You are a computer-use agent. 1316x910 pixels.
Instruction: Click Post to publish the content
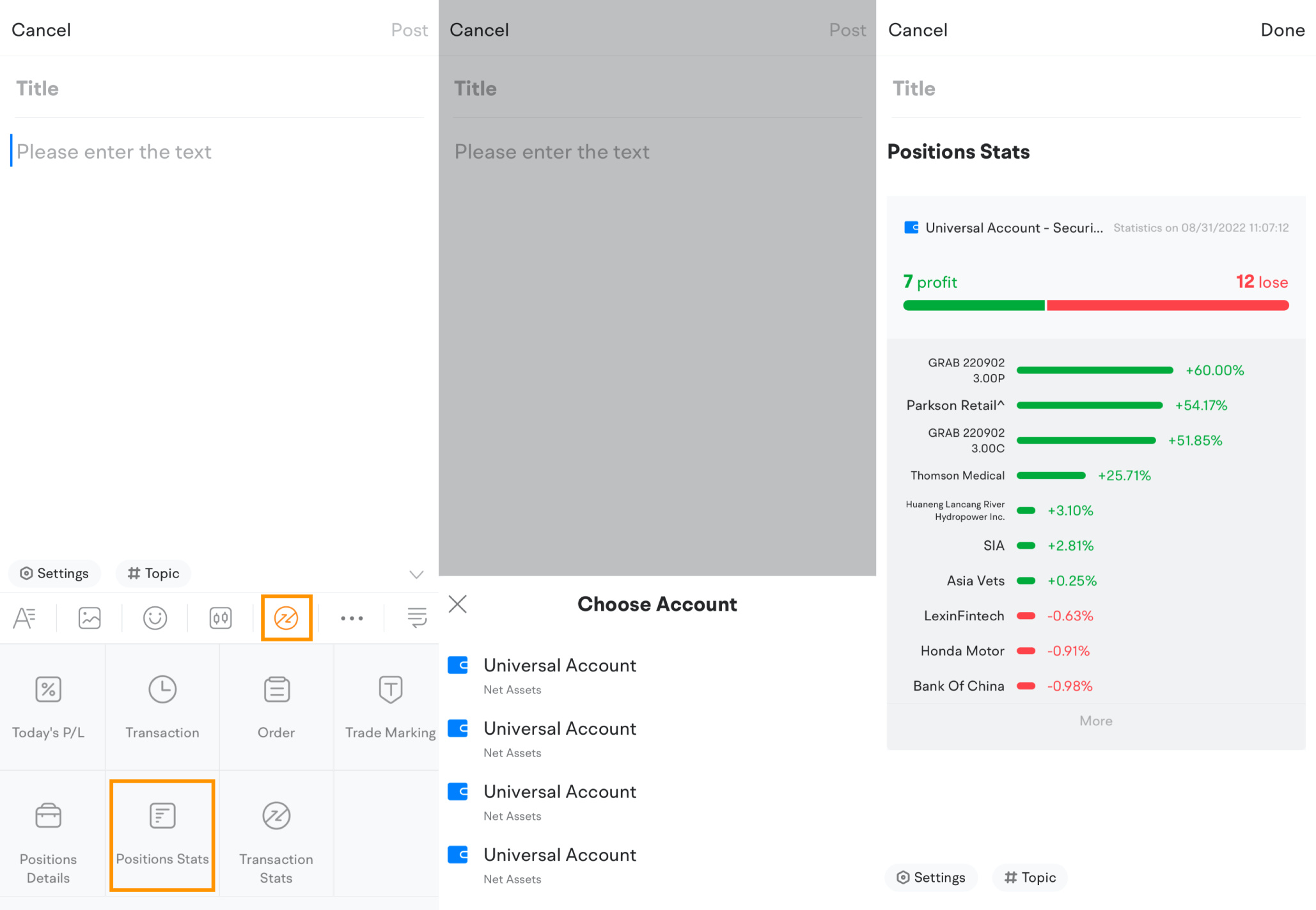coord(407,29)
